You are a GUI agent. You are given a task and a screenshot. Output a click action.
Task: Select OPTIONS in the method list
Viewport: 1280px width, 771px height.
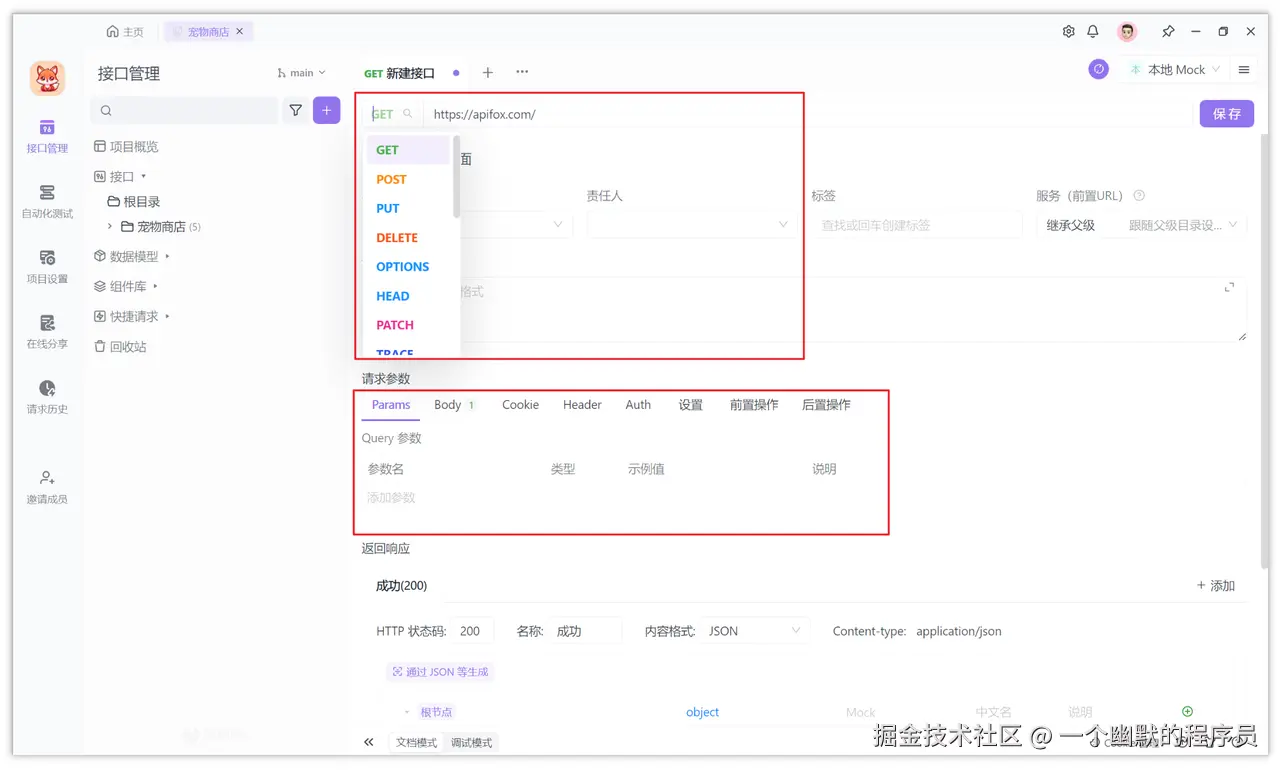408,266
